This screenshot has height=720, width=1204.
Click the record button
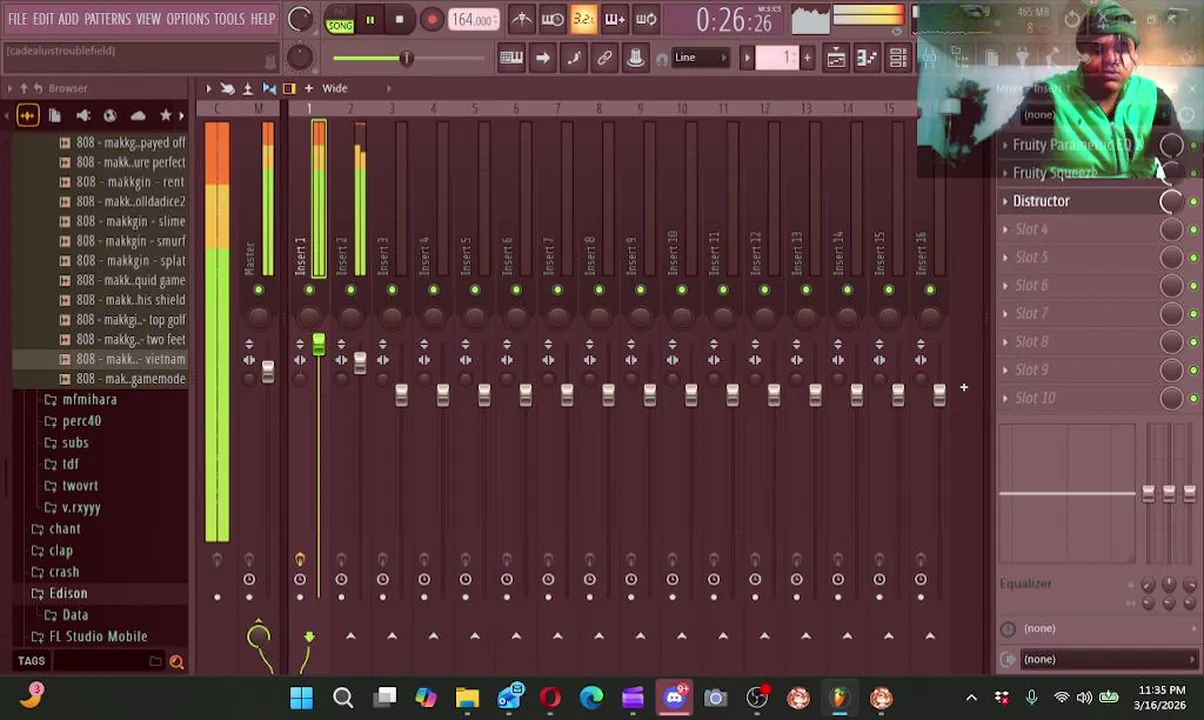point(431,20)
